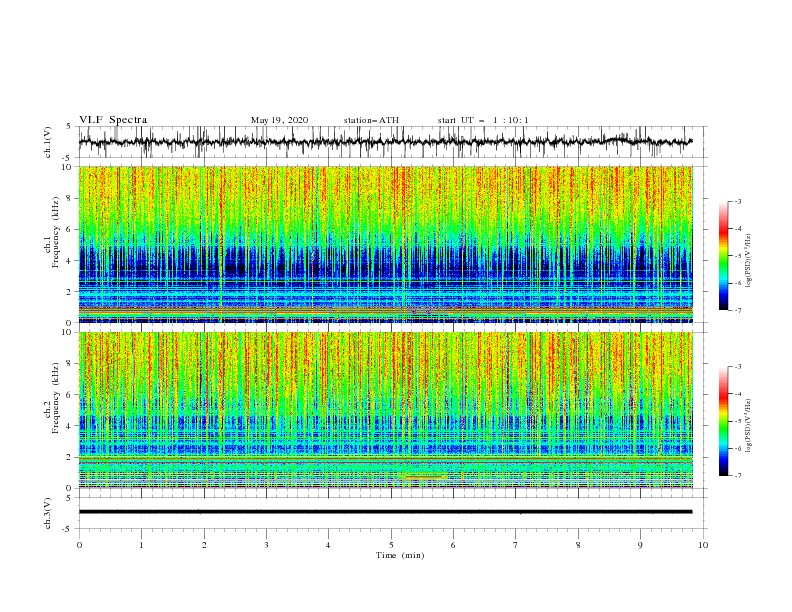Click the "2" tick on ch.2 frequency axis

click(x=69, y=457)
